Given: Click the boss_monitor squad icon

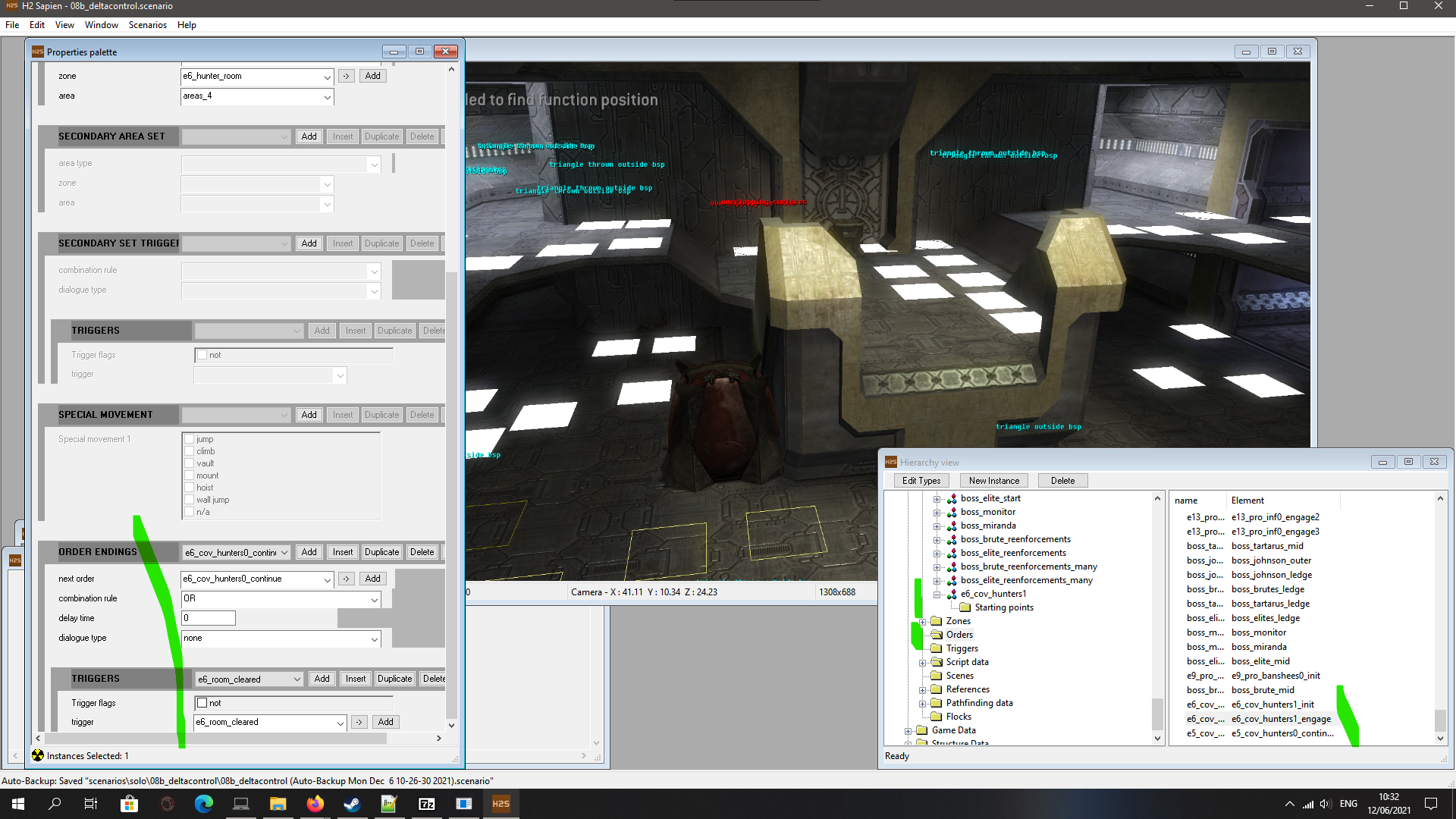Looking at the screenshot, I should (x=952, y=512).
